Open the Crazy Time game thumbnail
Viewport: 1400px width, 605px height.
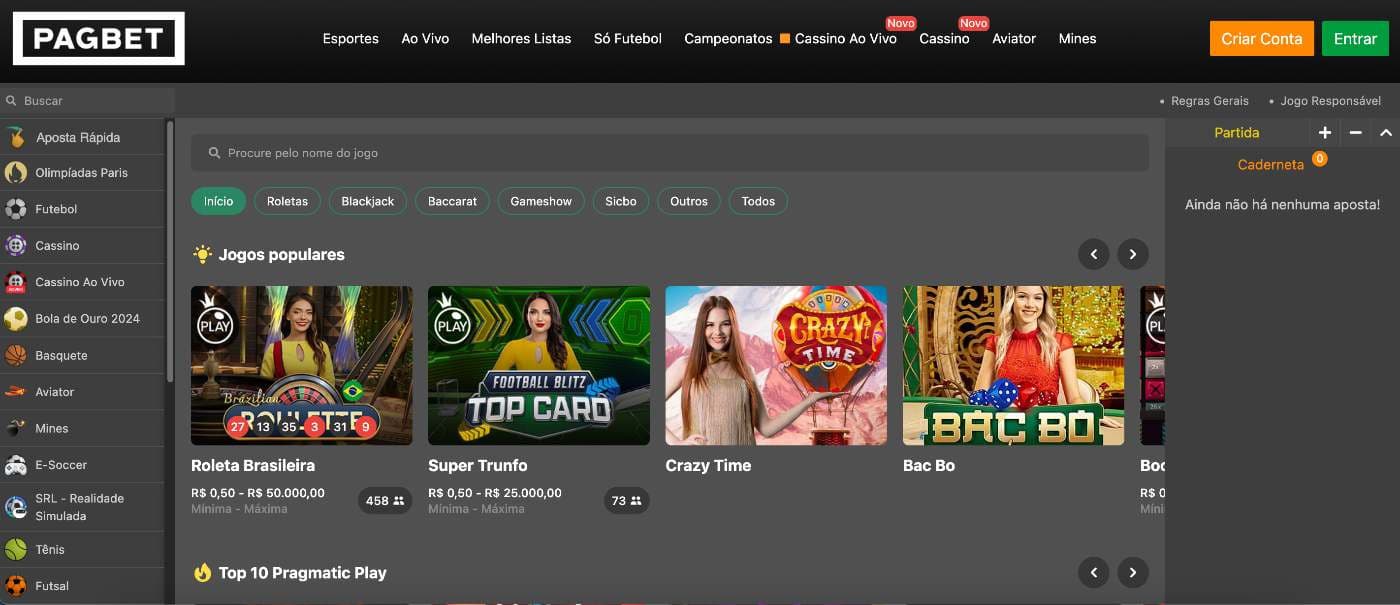pos(776,365)
